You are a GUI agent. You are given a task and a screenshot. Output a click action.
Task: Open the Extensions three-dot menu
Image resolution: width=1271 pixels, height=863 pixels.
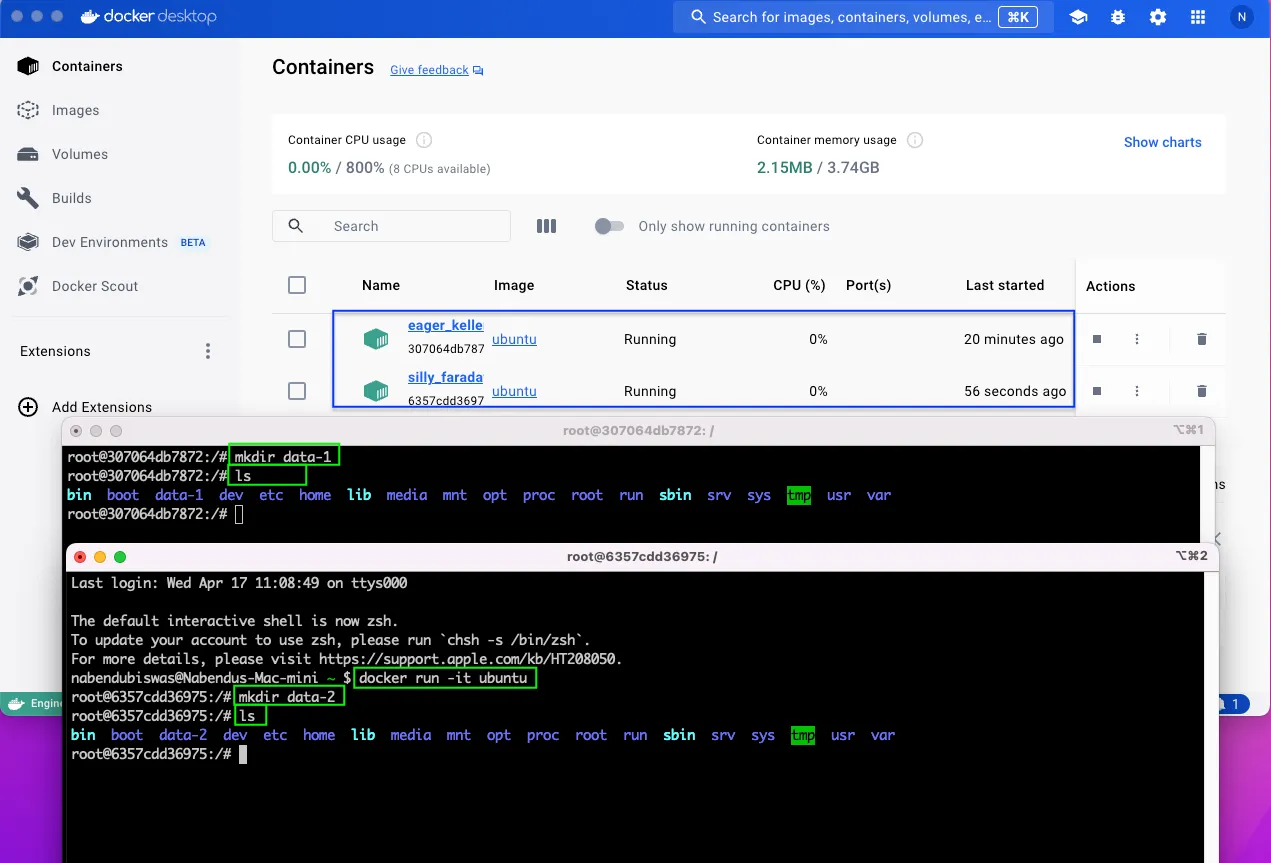pyautogui.click(x=208, y=351)
